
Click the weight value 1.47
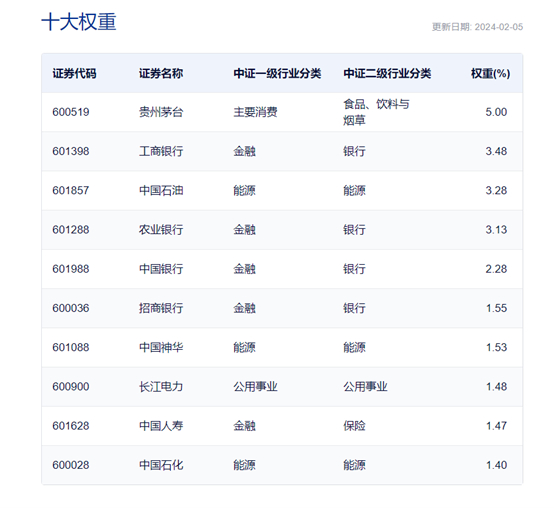[x=496, y=426]
